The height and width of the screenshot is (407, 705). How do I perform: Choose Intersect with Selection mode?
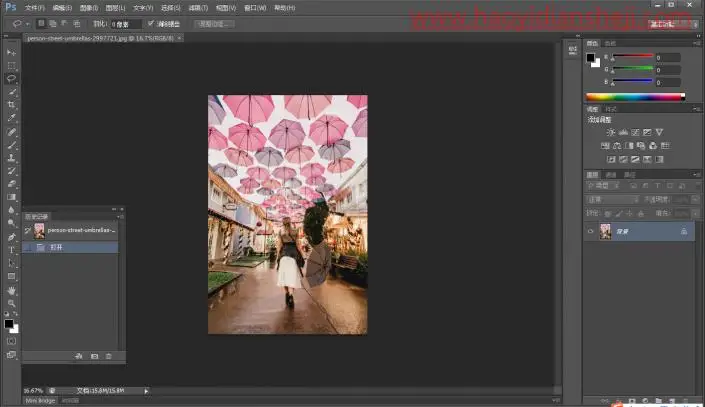pos(76,23)
